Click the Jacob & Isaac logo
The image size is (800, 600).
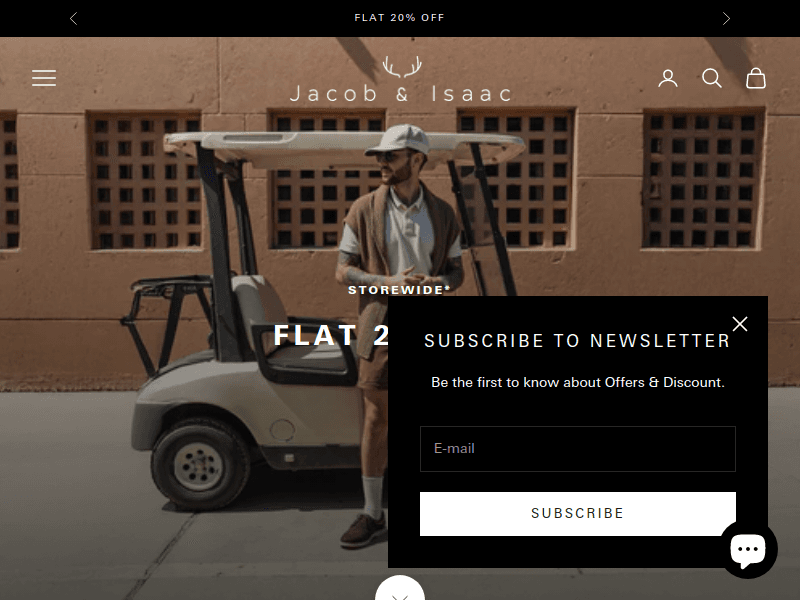pyautogui.click(x=401, y=80)
